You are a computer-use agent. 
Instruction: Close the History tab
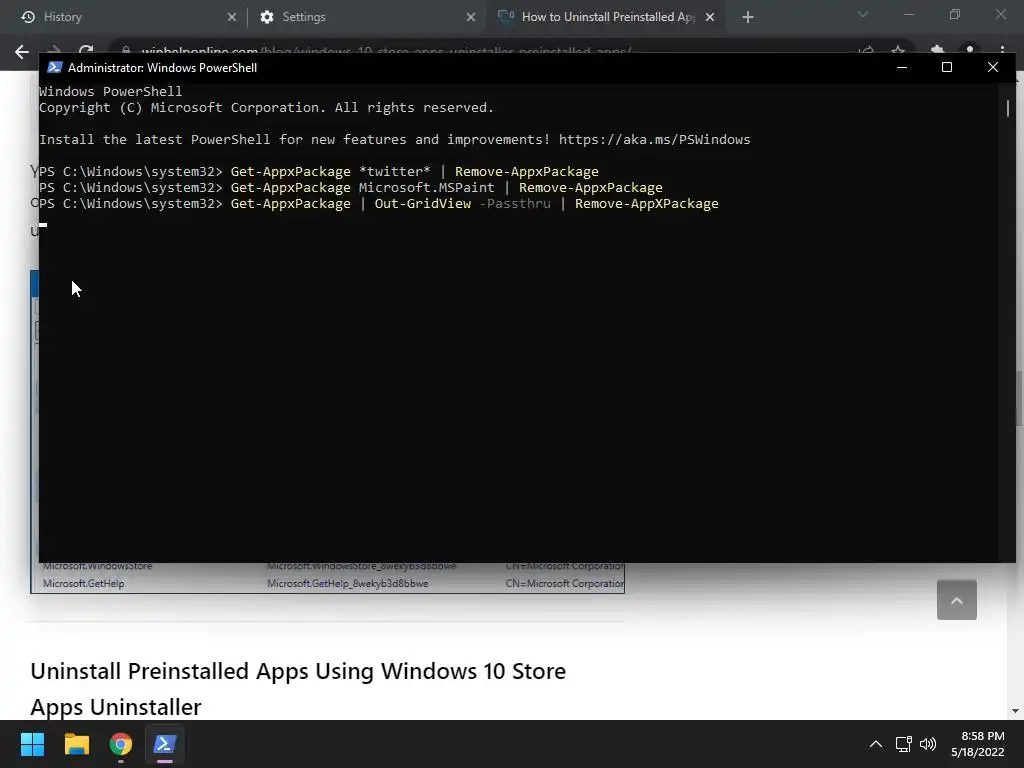pyautogui.click(x=232, y=18)
